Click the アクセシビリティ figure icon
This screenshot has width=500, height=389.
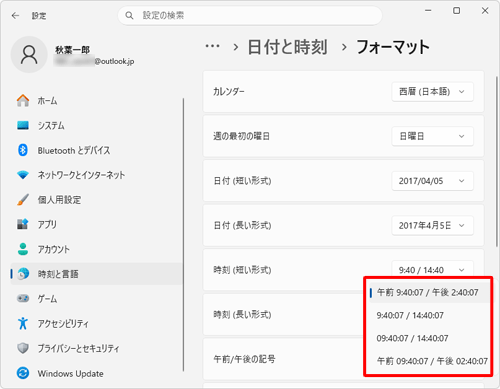[23, 323]
